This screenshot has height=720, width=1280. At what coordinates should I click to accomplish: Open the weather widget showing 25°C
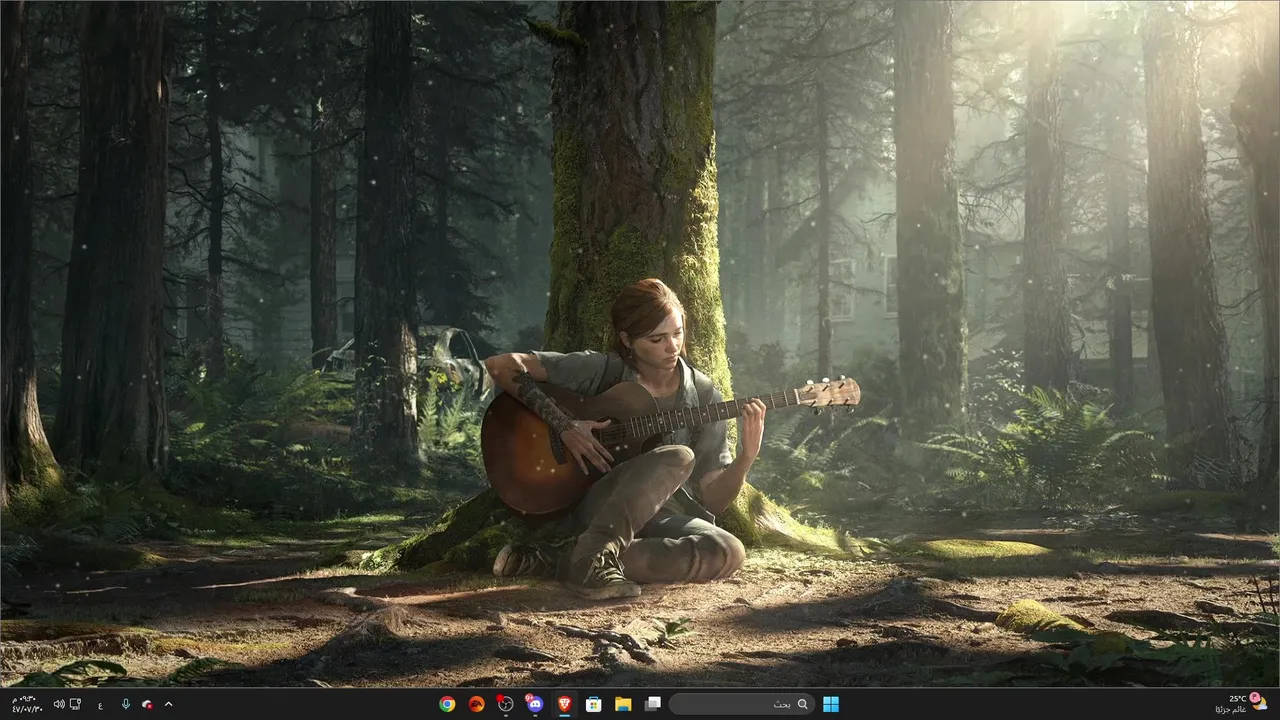tap(1240, 704)
